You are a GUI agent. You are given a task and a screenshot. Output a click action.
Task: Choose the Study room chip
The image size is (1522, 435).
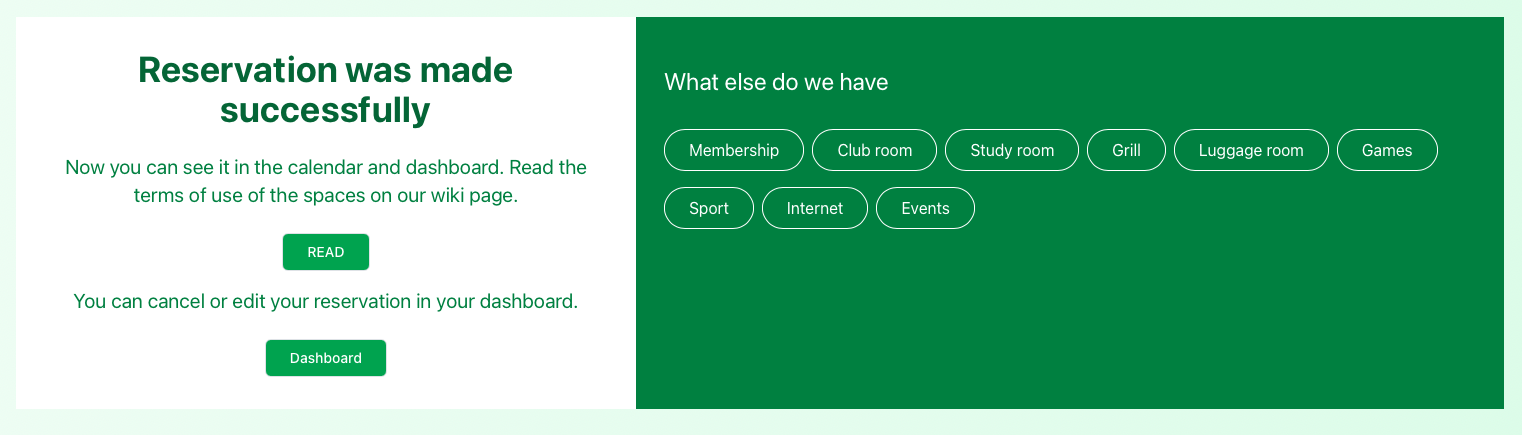[x=1012, y=150]
